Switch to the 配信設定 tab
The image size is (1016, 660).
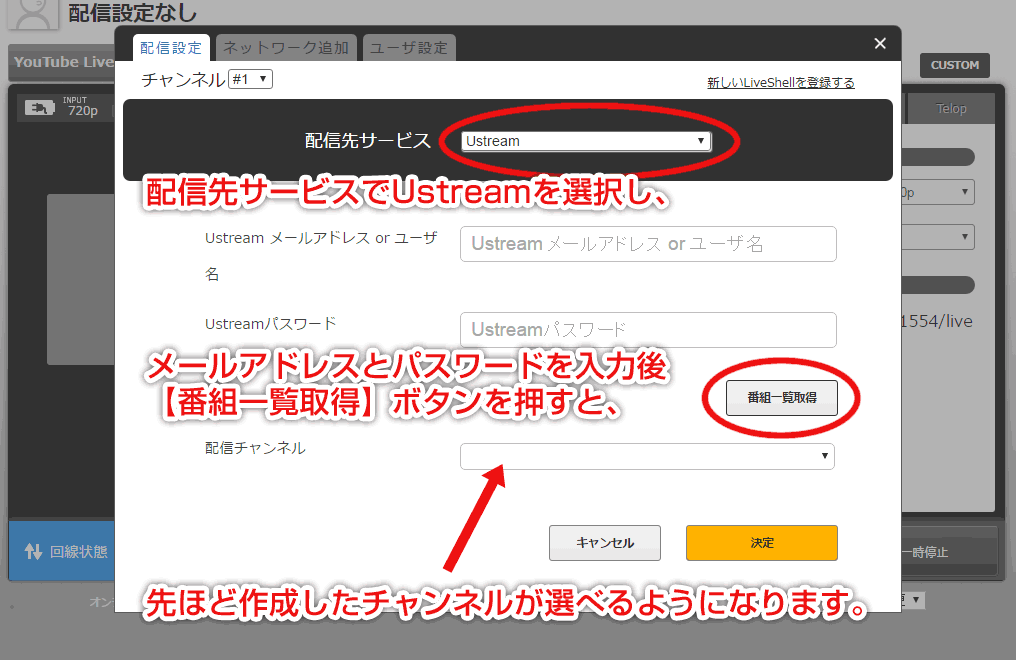click(x=171, y=48)
